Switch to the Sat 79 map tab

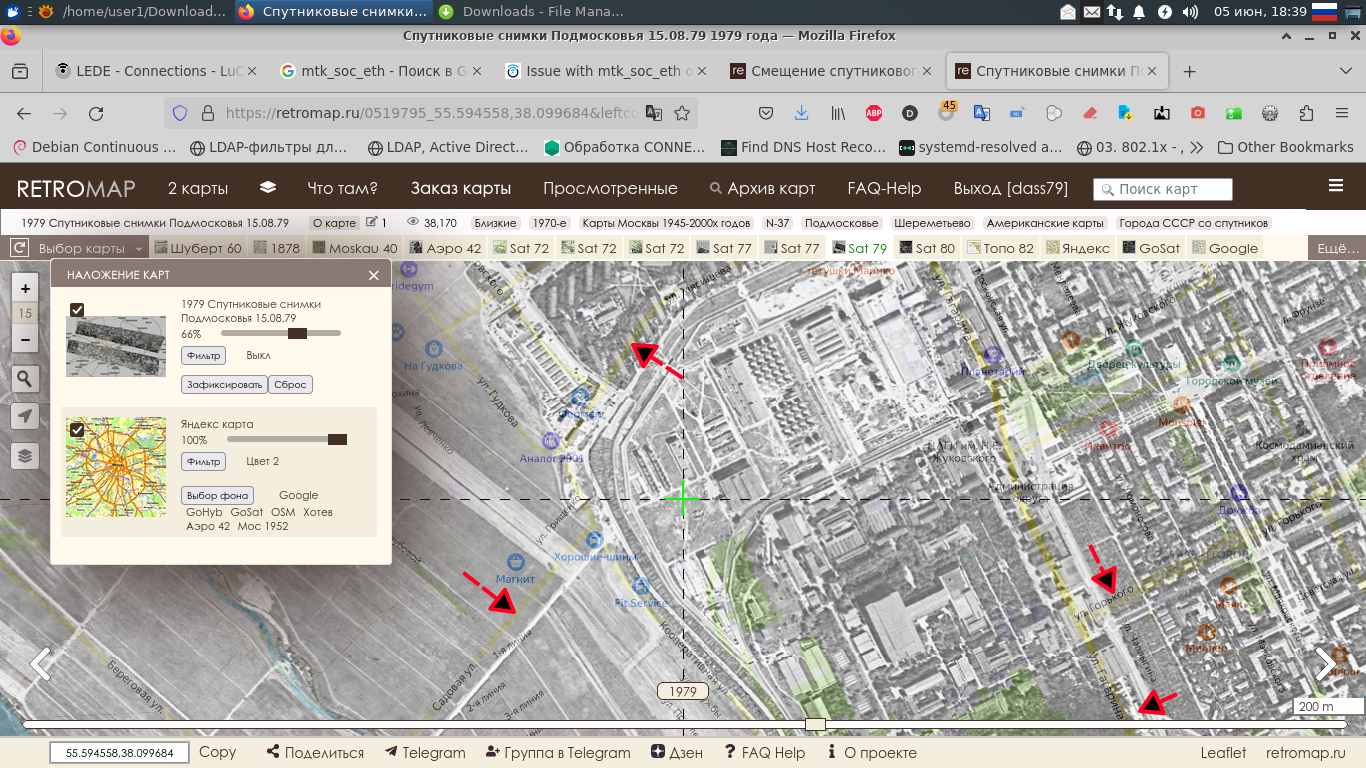pos(863,247)
